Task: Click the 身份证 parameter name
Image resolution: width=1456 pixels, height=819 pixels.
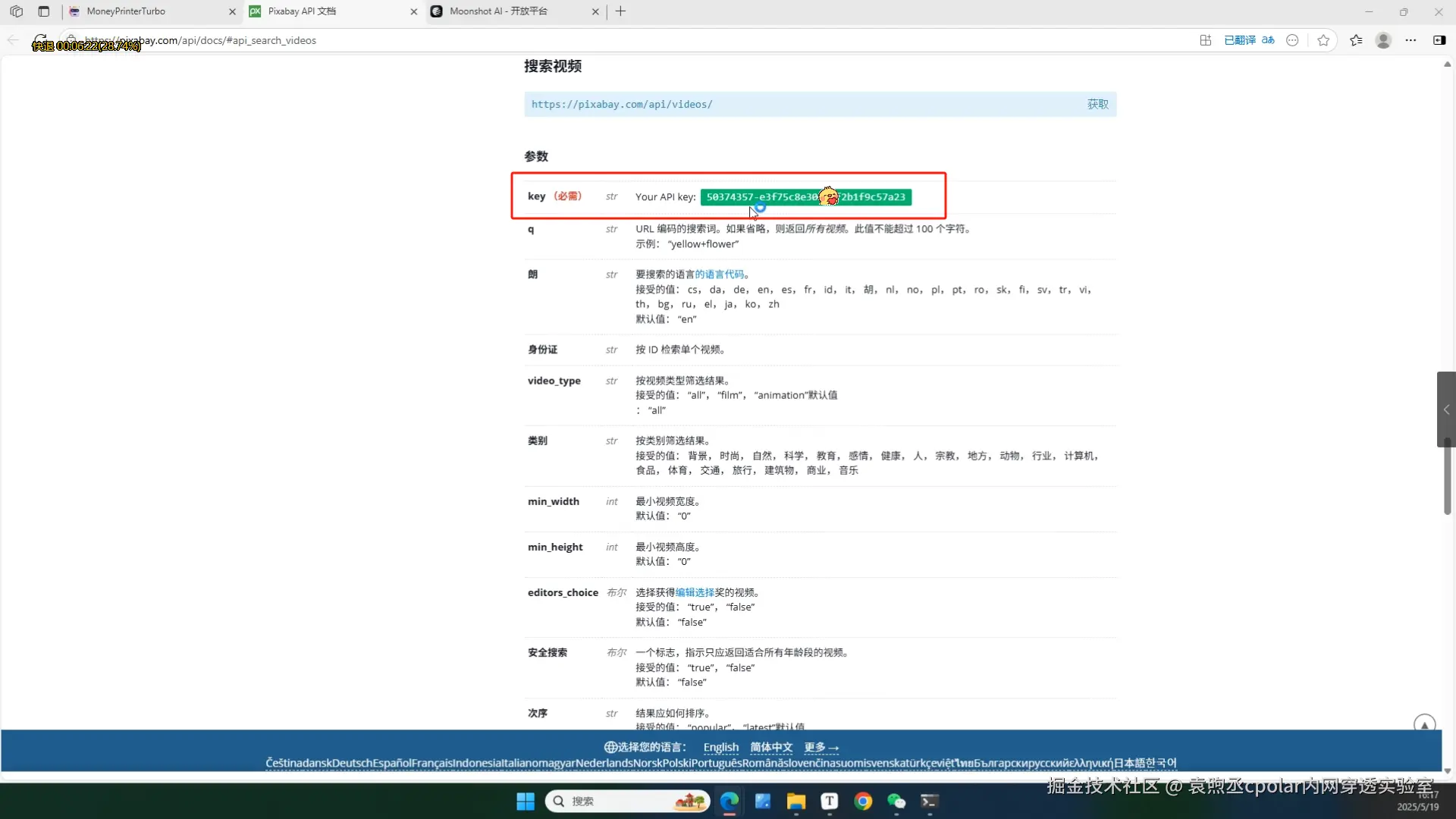Action: (542, 350)
